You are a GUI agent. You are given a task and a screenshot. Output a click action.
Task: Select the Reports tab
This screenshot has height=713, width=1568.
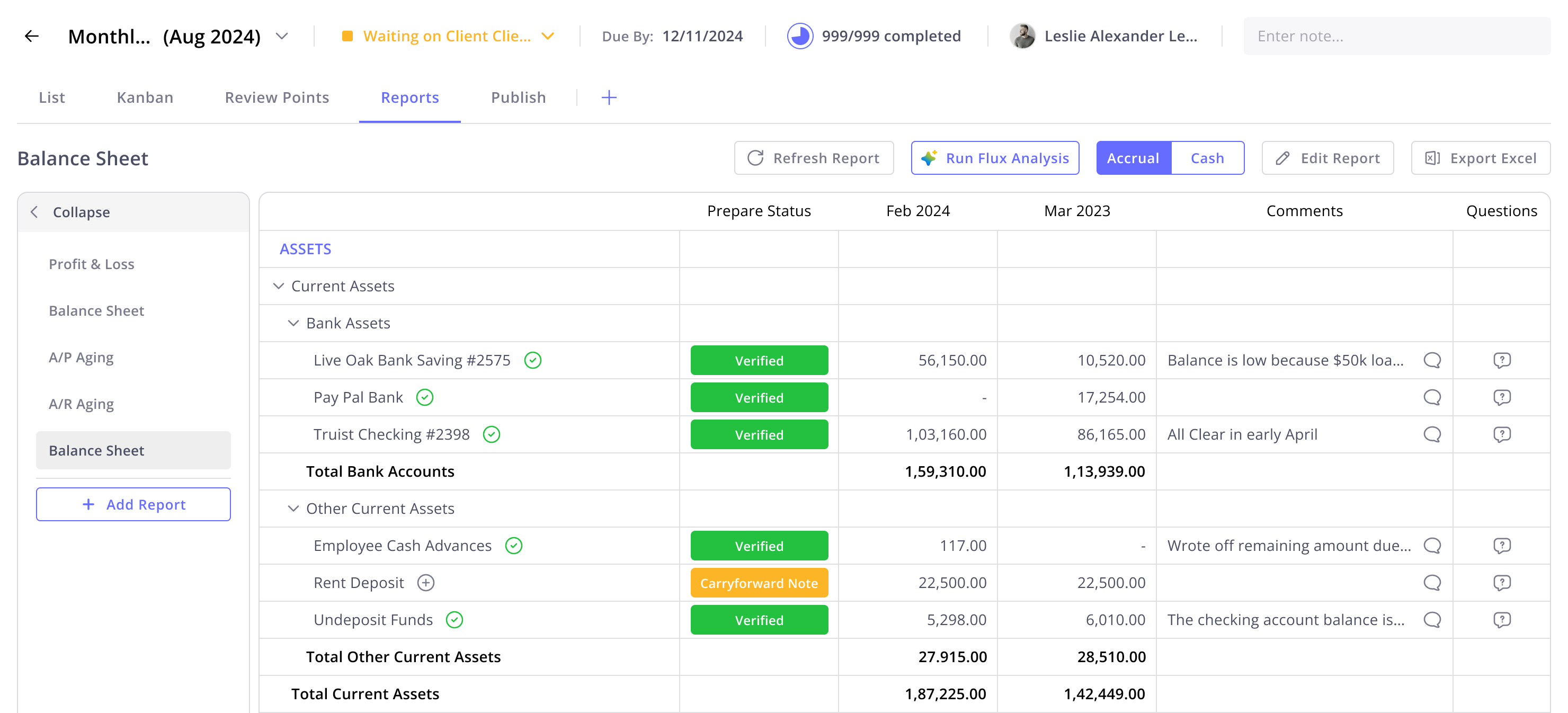click(409, 97)
